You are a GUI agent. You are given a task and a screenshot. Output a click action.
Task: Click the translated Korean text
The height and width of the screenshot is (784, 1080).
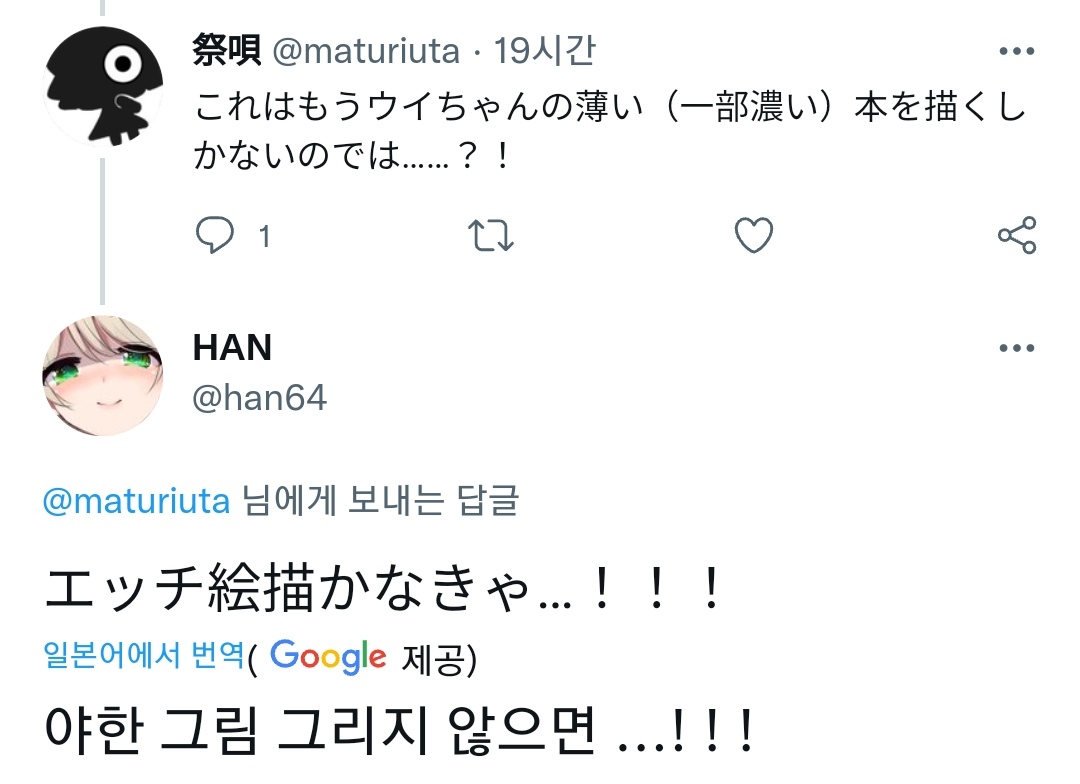pos(398,730)
